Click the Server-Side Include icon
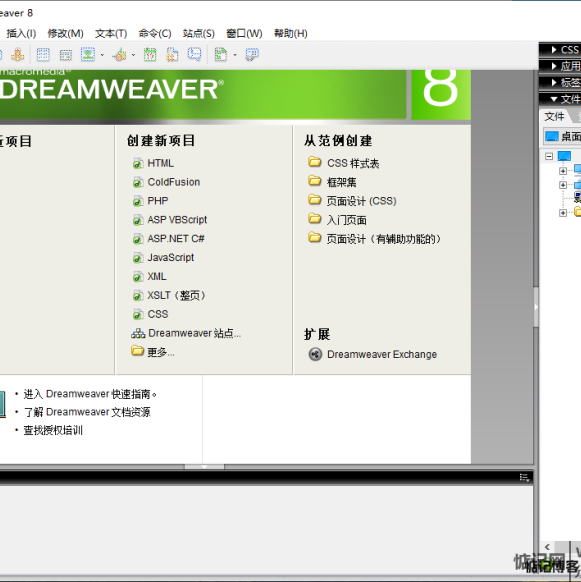 point(172,55)
